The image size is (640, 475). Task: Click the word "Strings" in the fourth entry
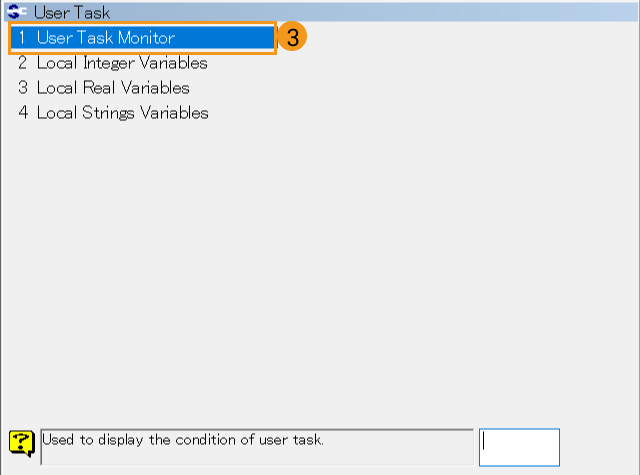tap(110, 113)
